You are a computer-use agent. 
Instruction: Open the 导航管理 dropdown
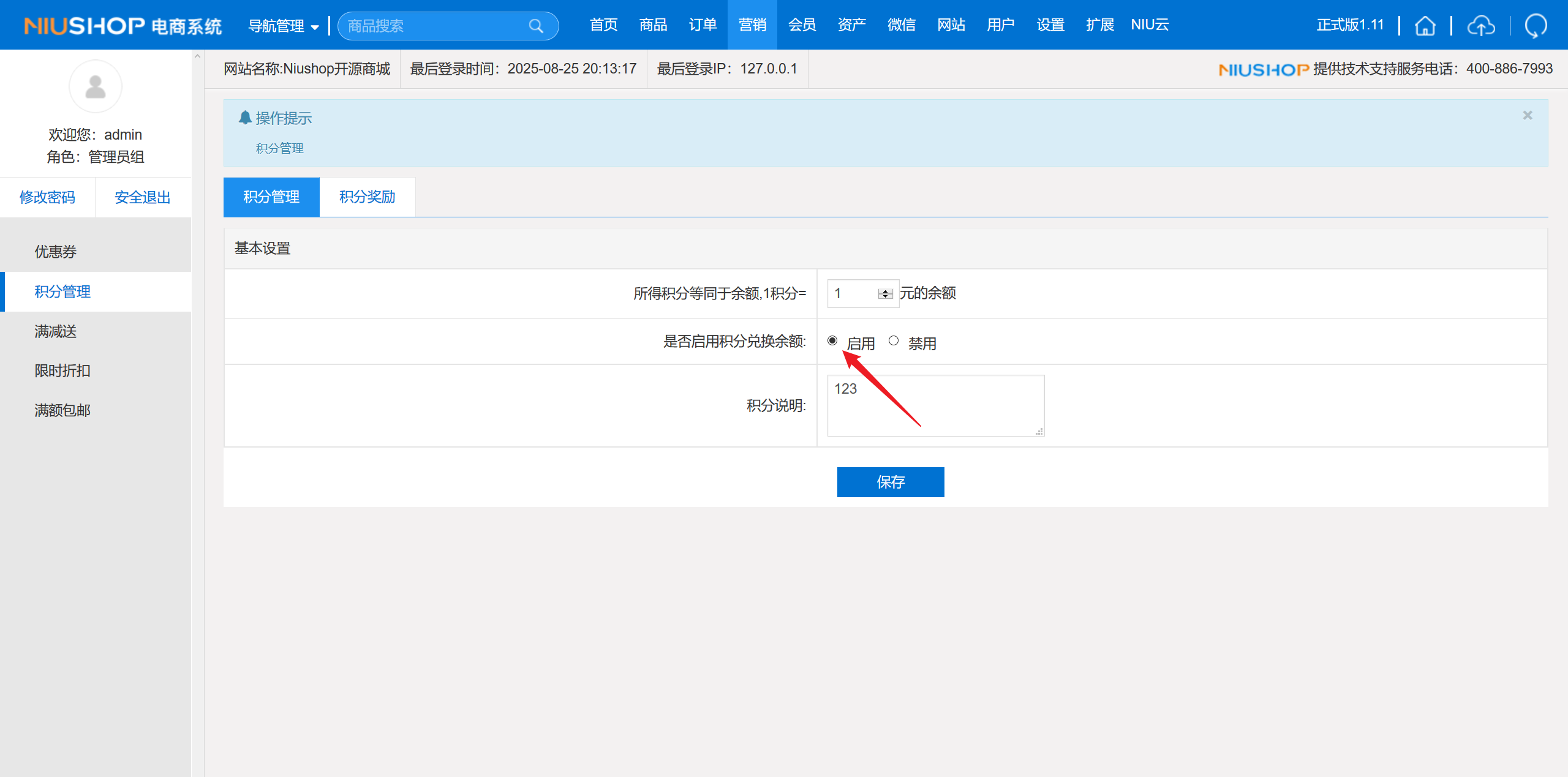(x=283, y=26)
